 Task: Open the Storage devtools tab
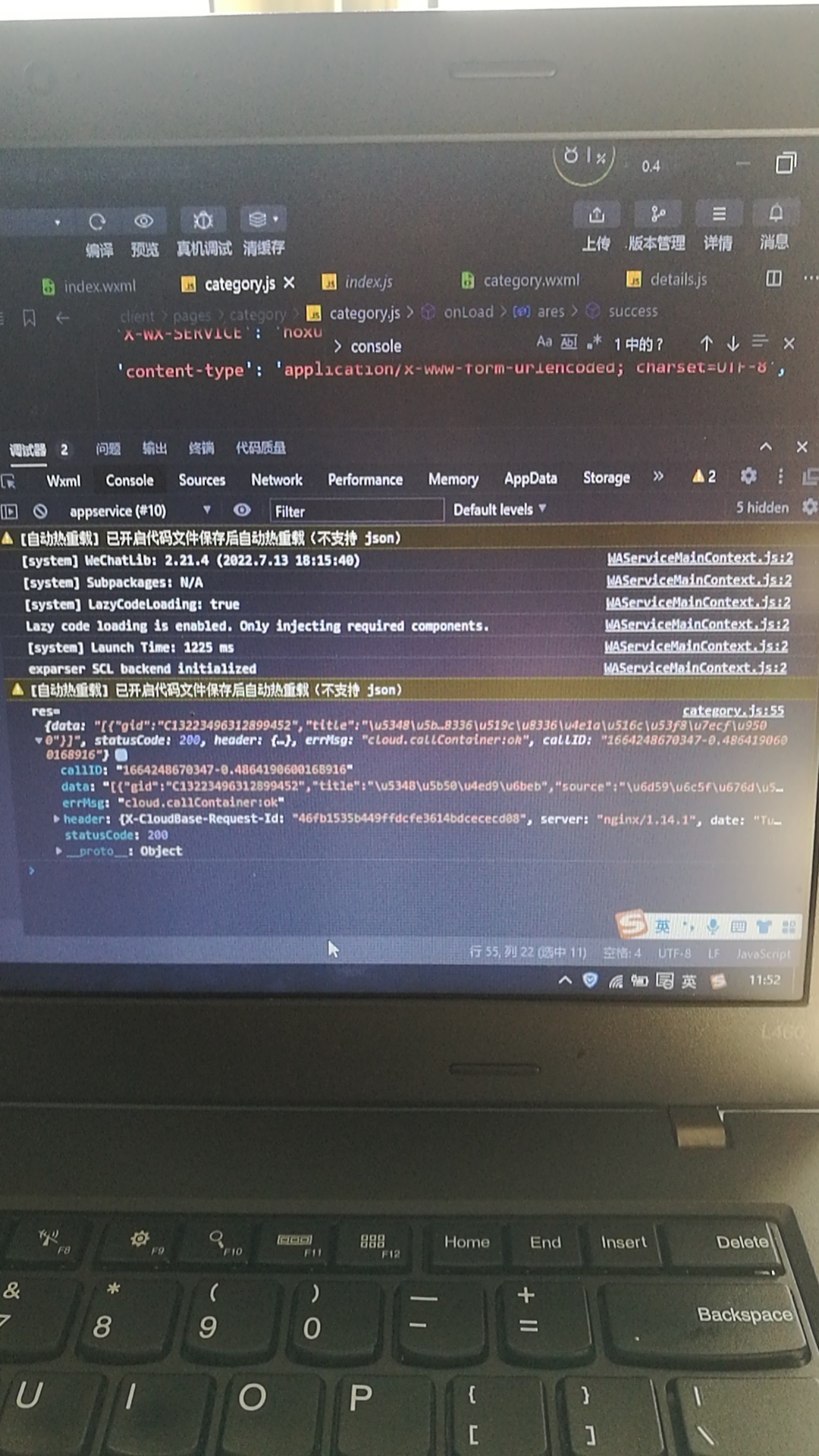click(x=607, y=478)
